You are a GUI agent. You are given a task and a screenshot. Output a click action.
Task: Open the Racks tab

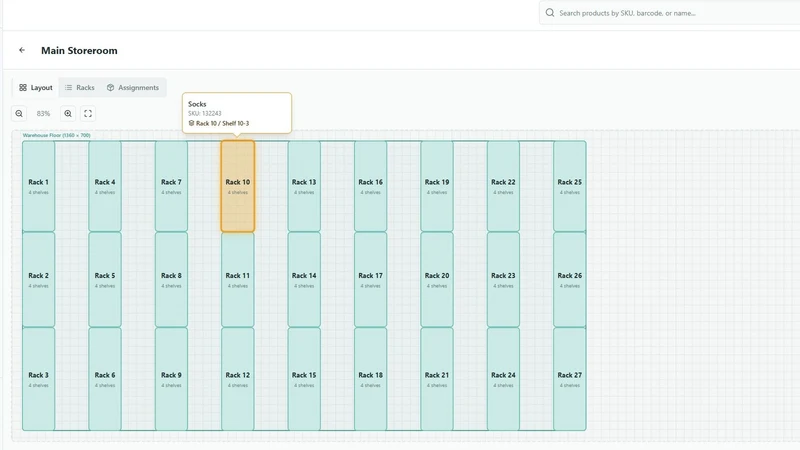click(x=80, y=88)
